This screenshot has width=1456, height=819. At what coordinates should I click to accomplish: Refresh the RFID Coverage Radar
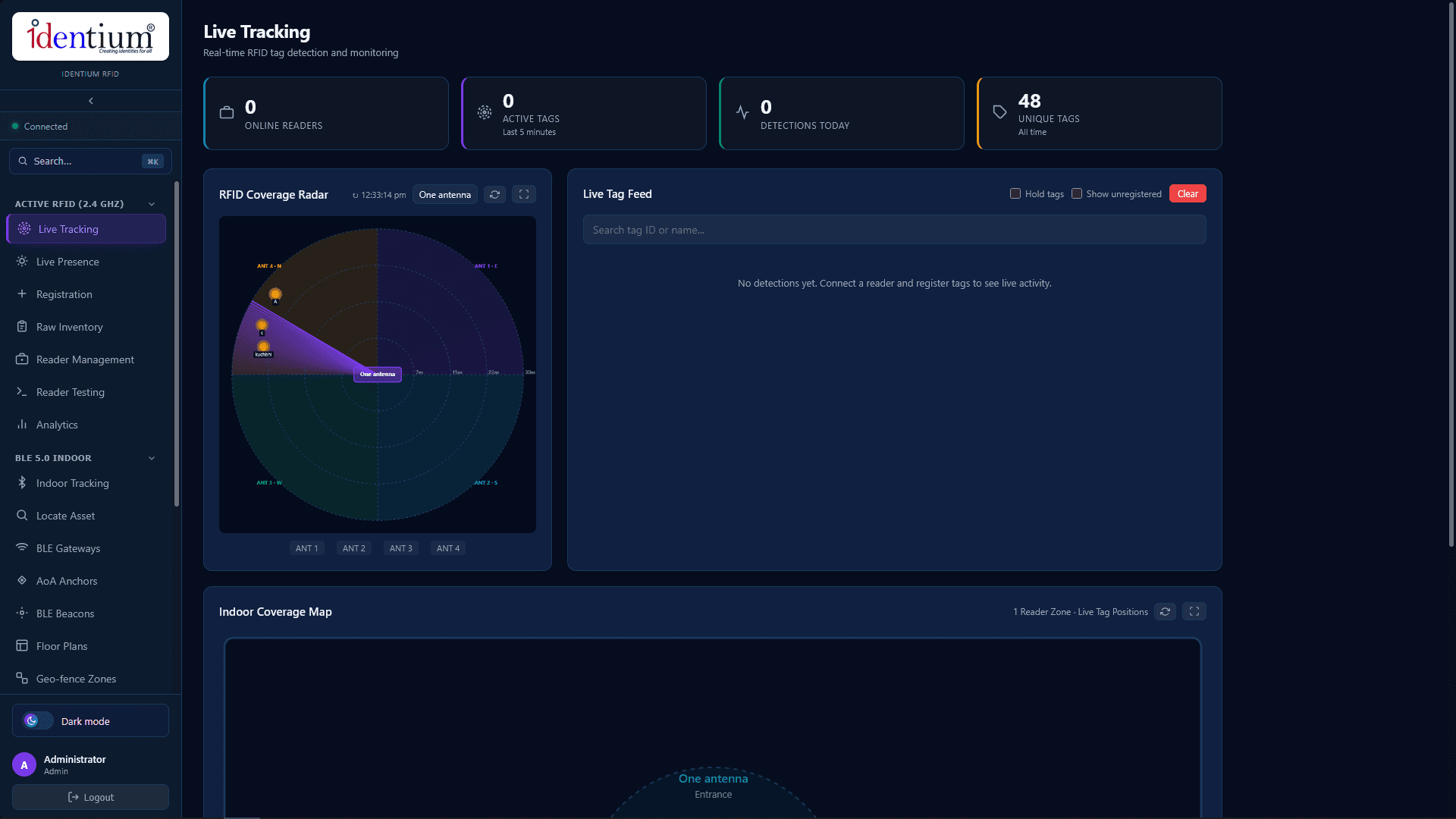point(494,195)
